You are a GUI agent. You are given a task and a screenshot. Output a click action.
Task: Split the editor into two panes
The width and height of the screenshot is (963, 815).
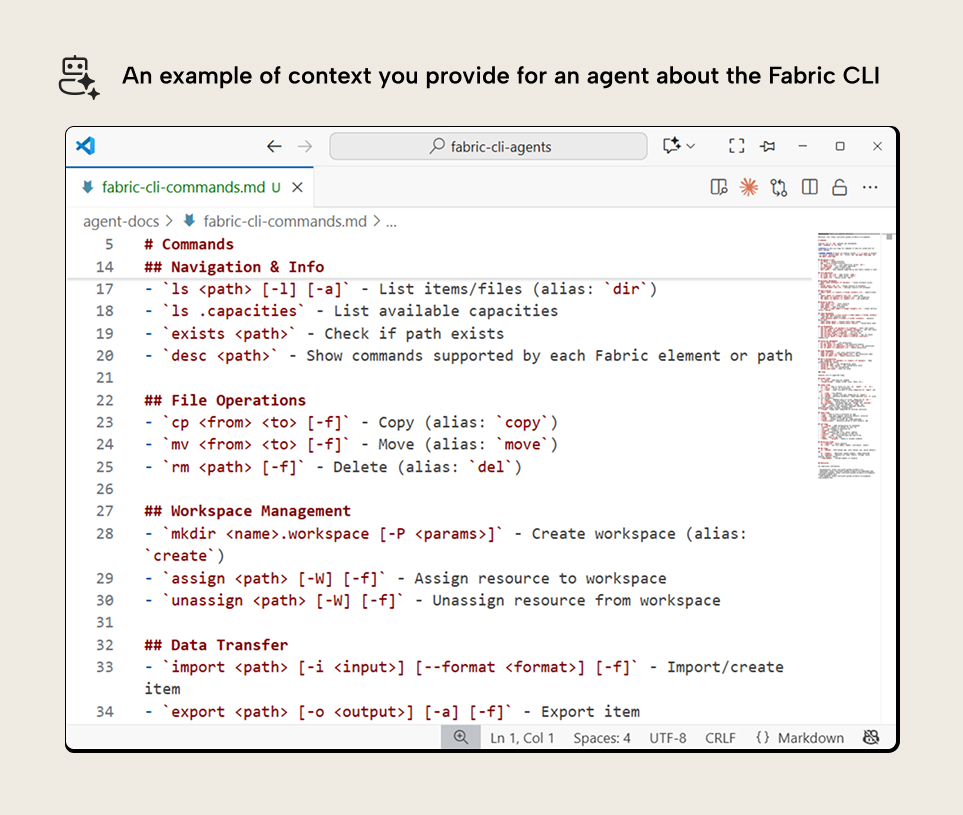point(809,187)
